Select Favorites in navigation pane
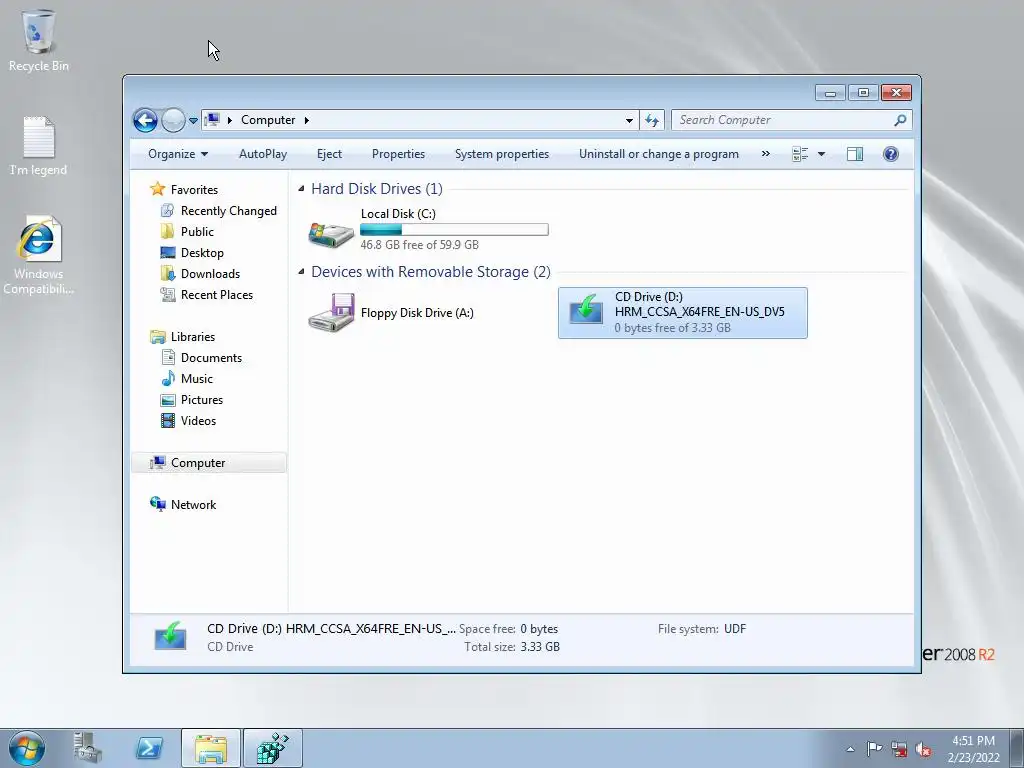1024x768 pixels. (194, 189)
